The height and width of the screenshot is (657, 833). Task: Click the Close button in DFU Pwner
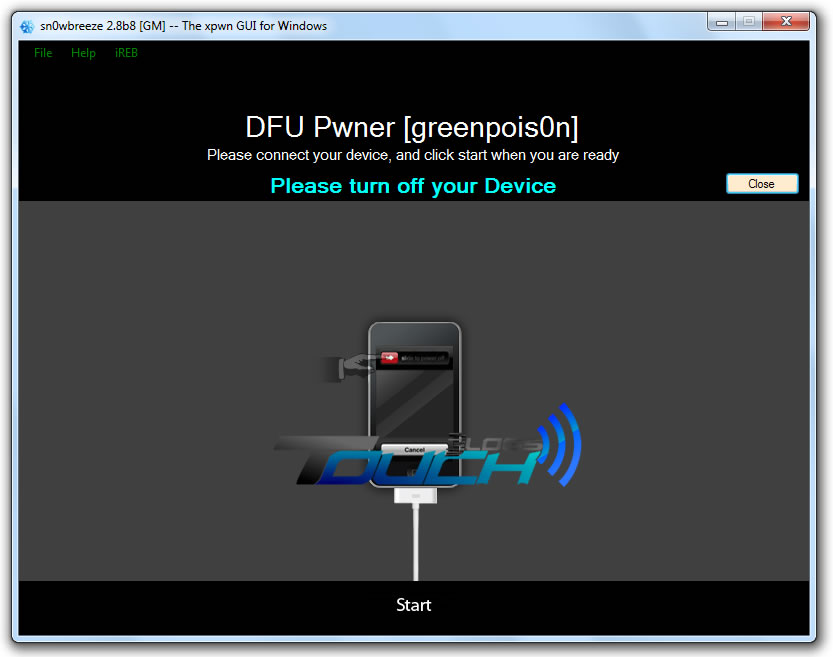(x=762, y=184)
